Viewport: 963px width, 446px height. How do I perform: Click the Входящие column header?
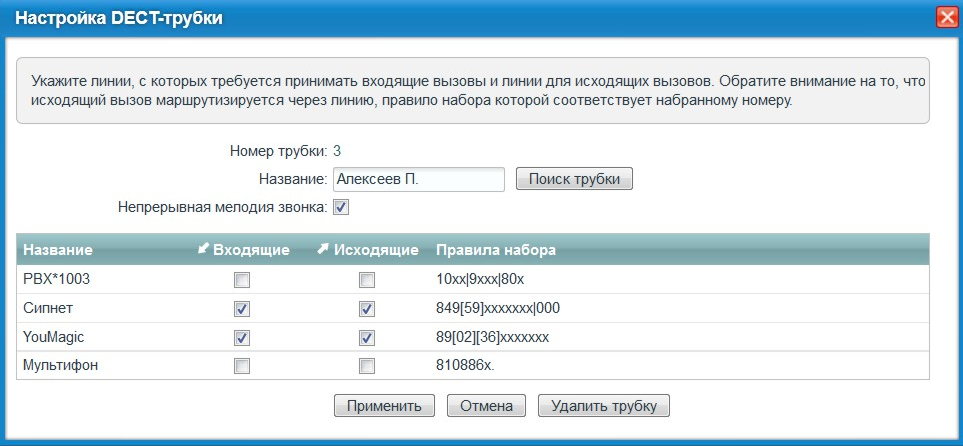(x=244, y=249)
